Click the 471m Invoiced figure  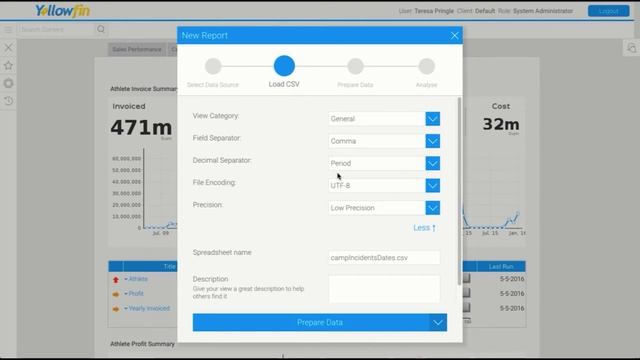coord(141,127)
